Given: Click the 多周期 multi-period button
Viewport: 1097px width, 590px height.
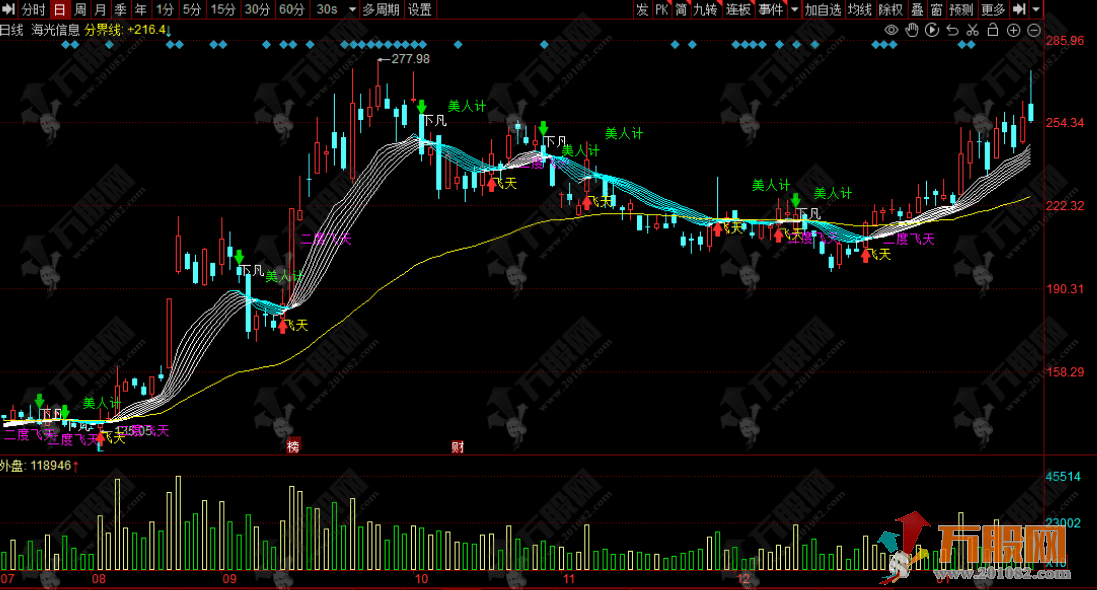Looking at the screenshot, I should (380, 10).
